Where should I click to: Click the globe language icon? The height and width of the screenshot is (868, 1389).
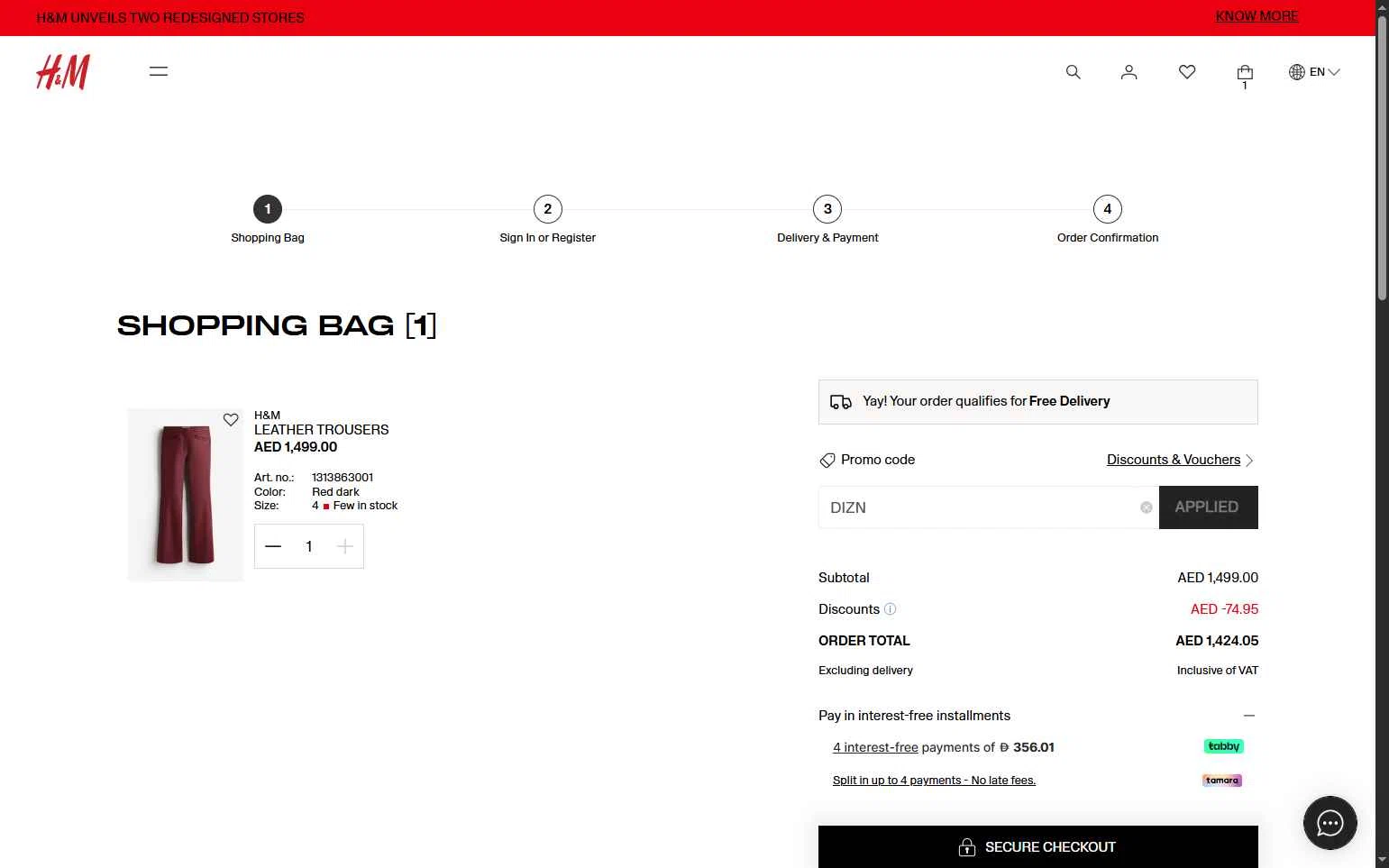coord(1297,72)
